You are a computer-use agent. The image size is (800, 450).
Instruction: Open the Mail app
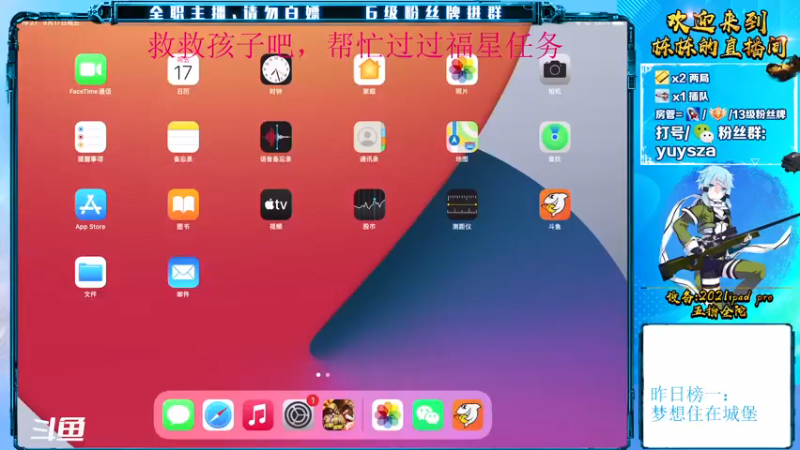[183, 272]
